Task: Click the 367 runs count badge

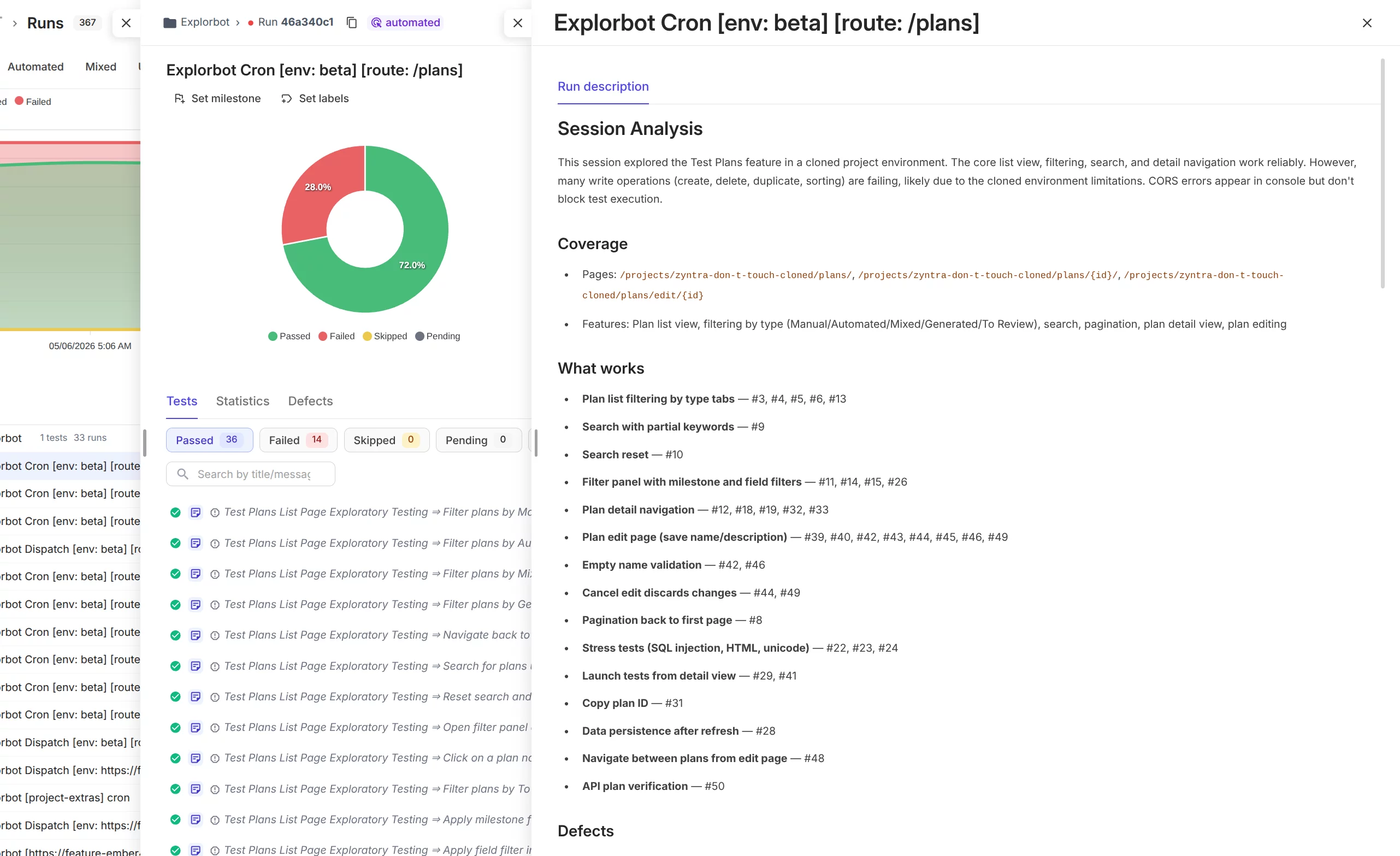Action: pyautogui.click(x=87, y=22)
